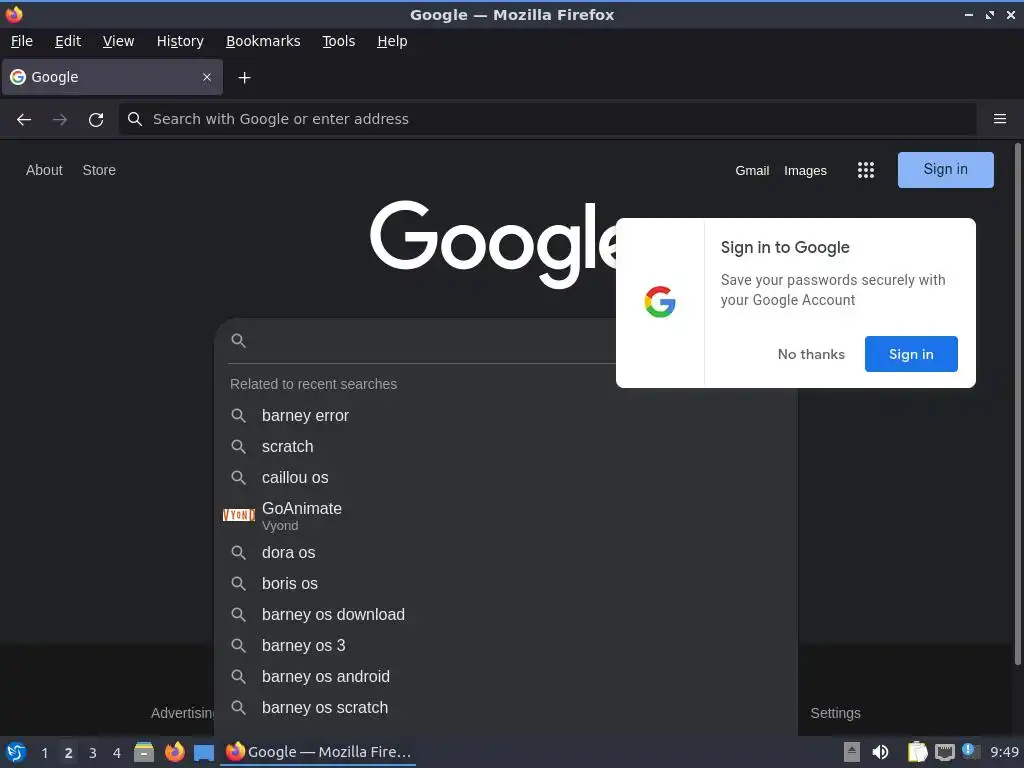The width and height of the screenshot is (1024, 768).
Task: Click the search icon beside scratch
Action: pyautogui.click(x=238, y=447)
